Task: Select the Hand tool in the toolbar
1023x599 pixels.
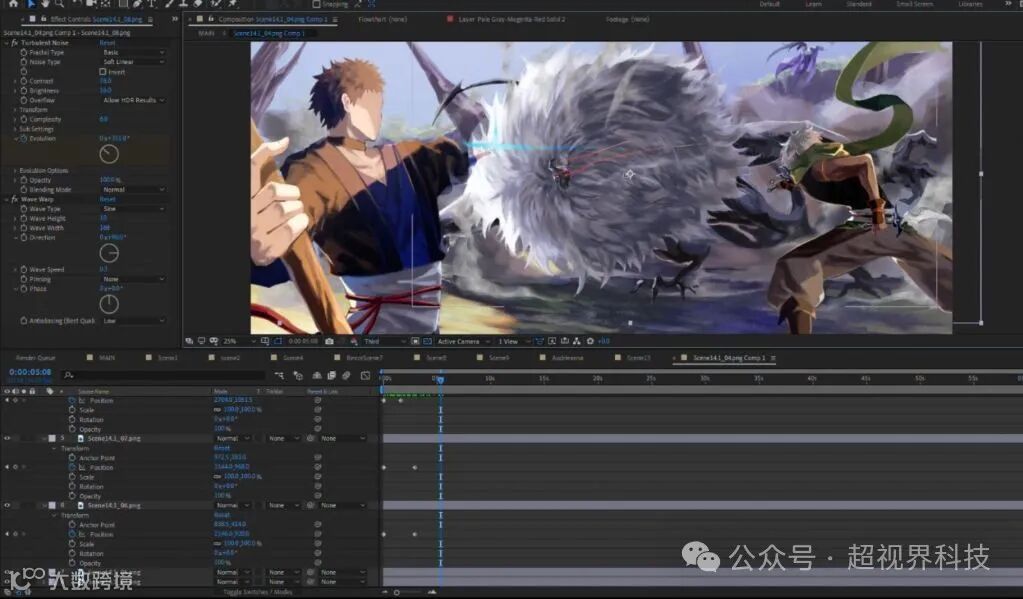Action: point(45,4)
